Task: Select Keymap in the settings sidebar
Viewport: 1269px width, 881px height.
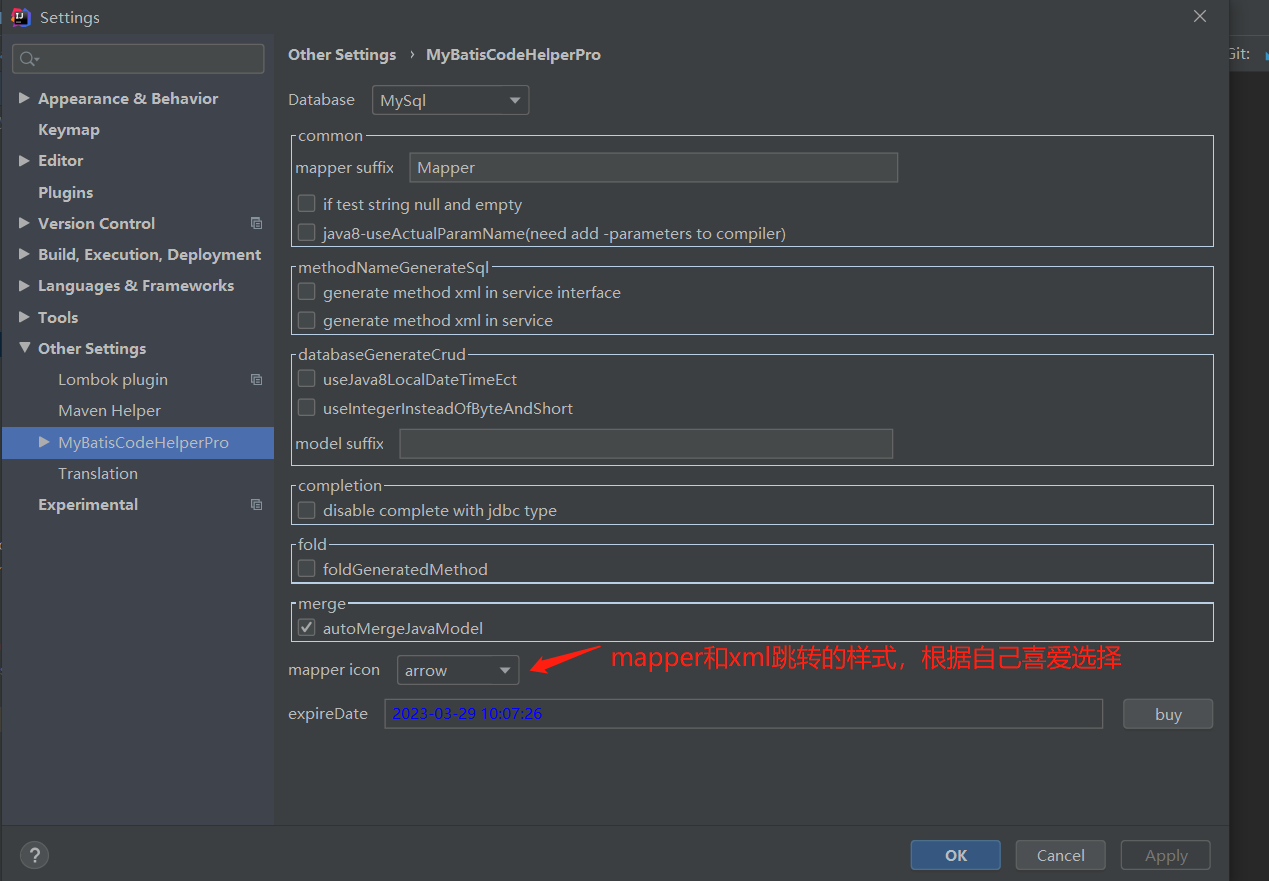Action: click(68, 129)
